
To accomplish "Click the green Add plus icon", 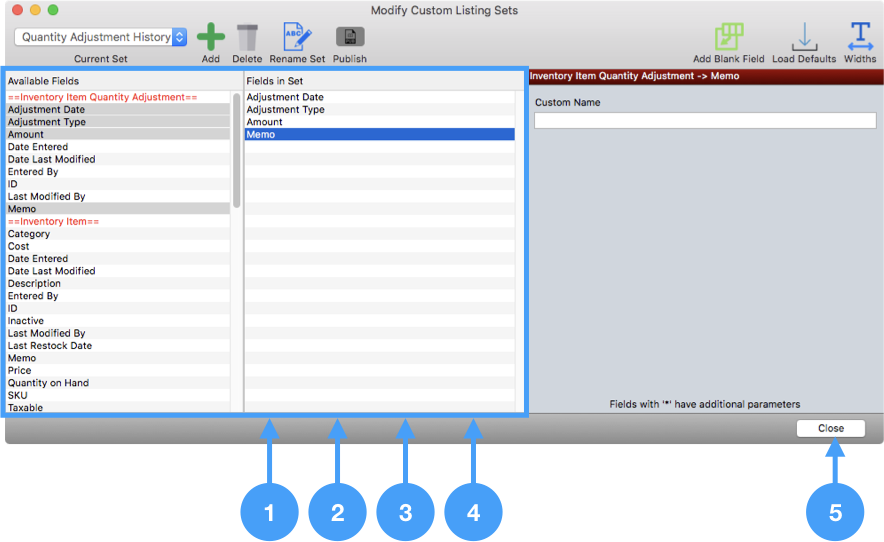I will coord(210,38).
